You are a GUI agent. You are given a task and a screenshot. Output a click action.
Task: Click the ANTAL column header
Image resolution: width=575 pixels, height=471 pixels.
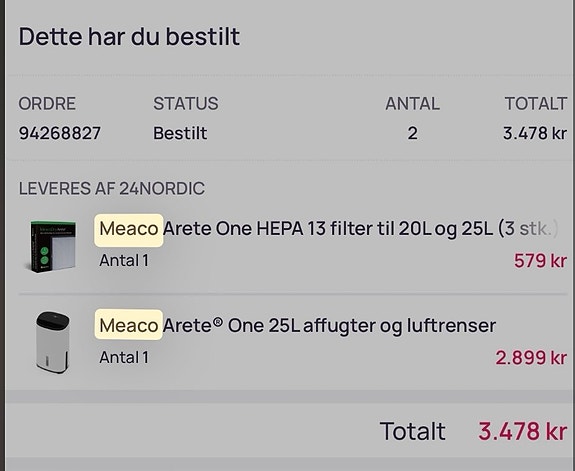click(x=413, y=103)
